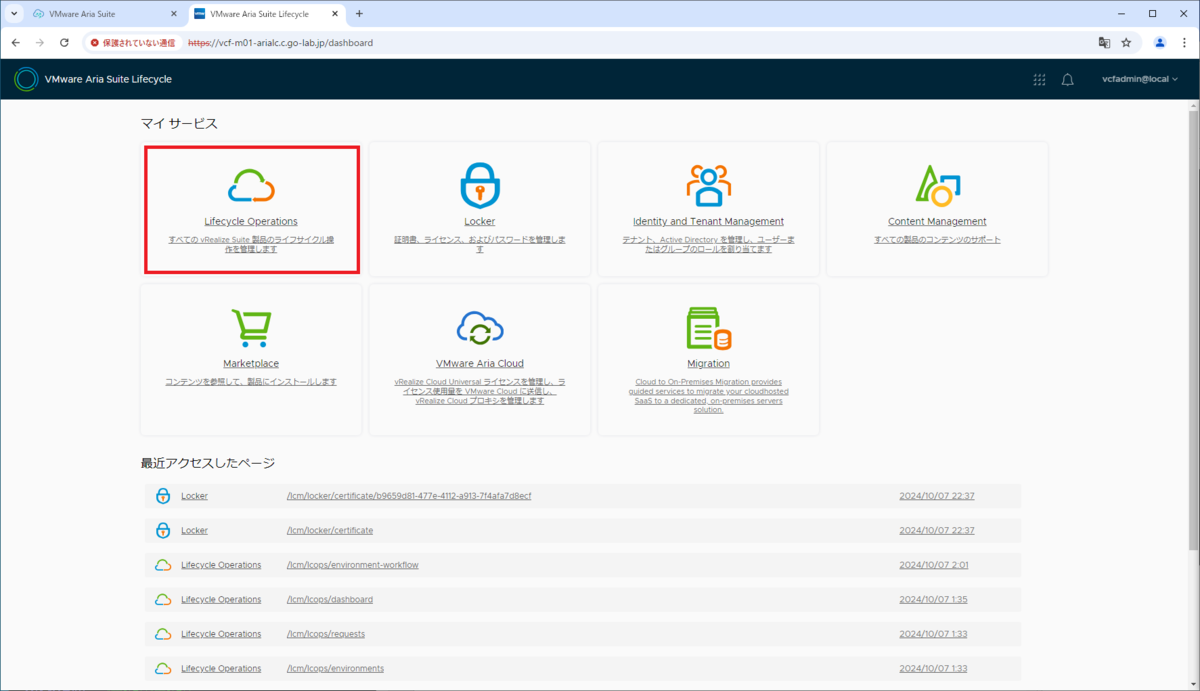This screenshot has height=691, width=1200.
Task: Open the Lifecycle Operations title link
Action: [x=251, y=222]
